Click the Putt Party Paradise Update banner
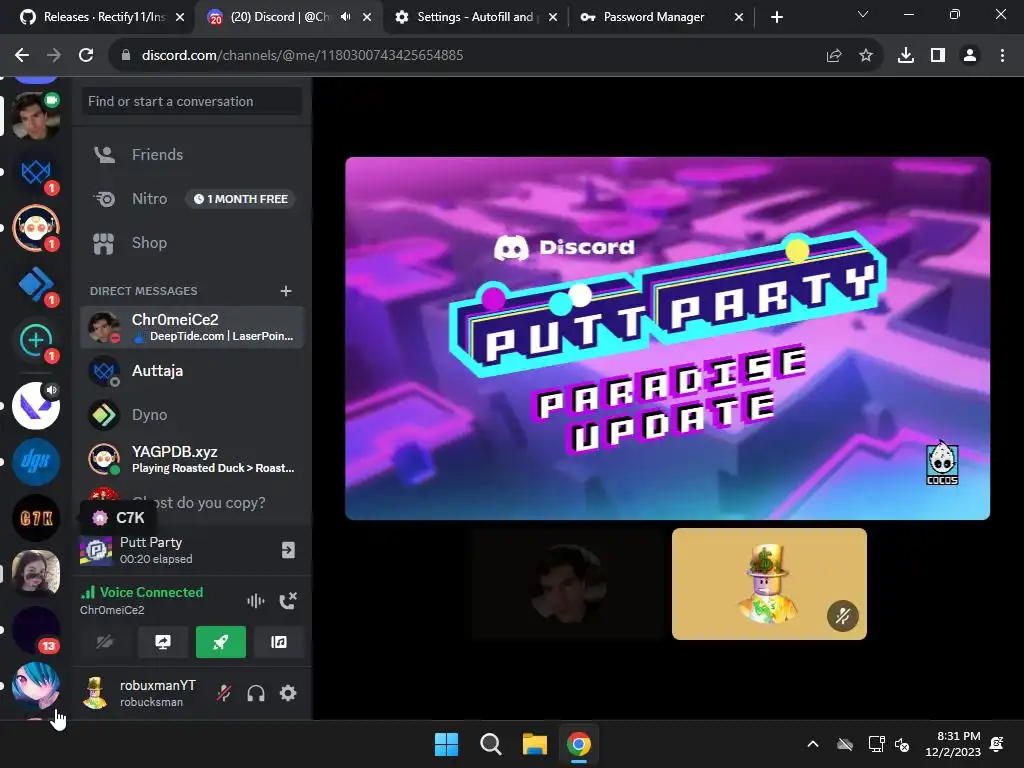Screen dimensions: 1024x768 (667, 338)
